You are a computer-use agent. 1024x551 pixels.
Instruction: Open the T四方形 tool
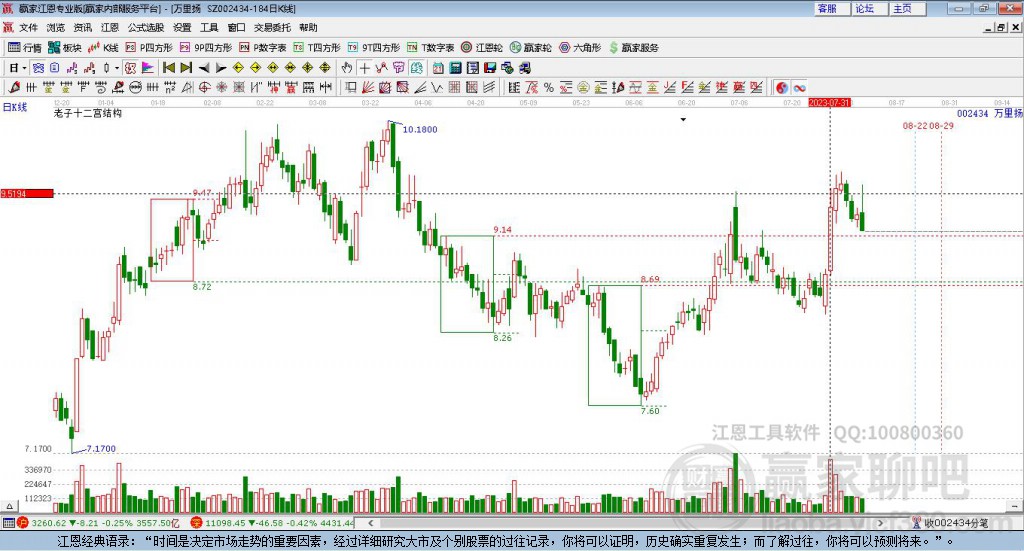(317, 48)
